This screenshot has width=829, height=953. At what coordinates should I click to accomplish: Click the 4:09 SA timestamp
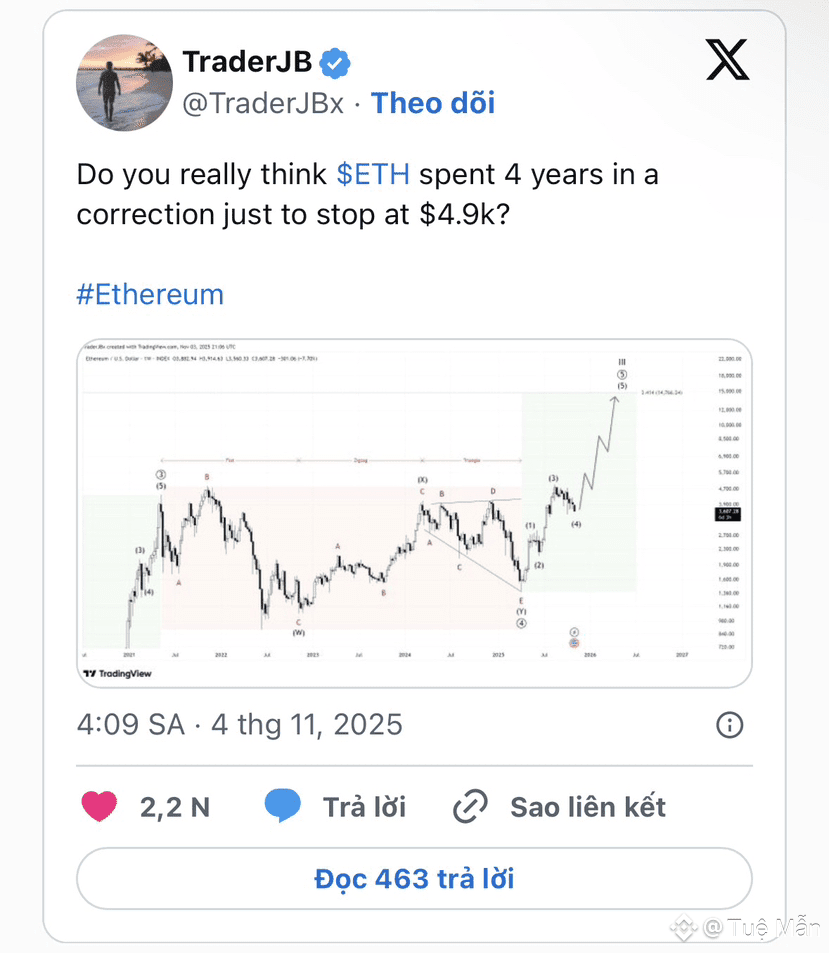pyautogui.click(x=130, y=724)
